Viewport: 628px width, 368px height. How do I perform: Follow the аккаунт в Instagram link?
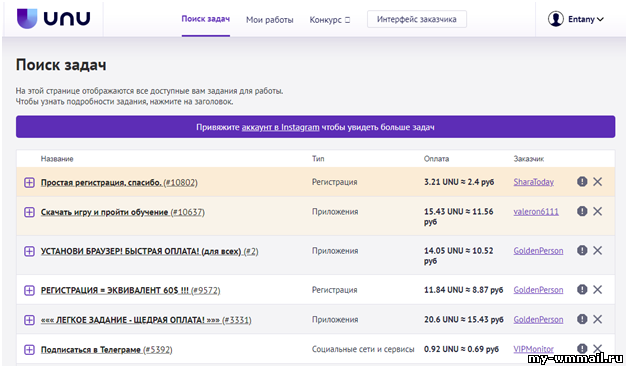tap(280, 127)
